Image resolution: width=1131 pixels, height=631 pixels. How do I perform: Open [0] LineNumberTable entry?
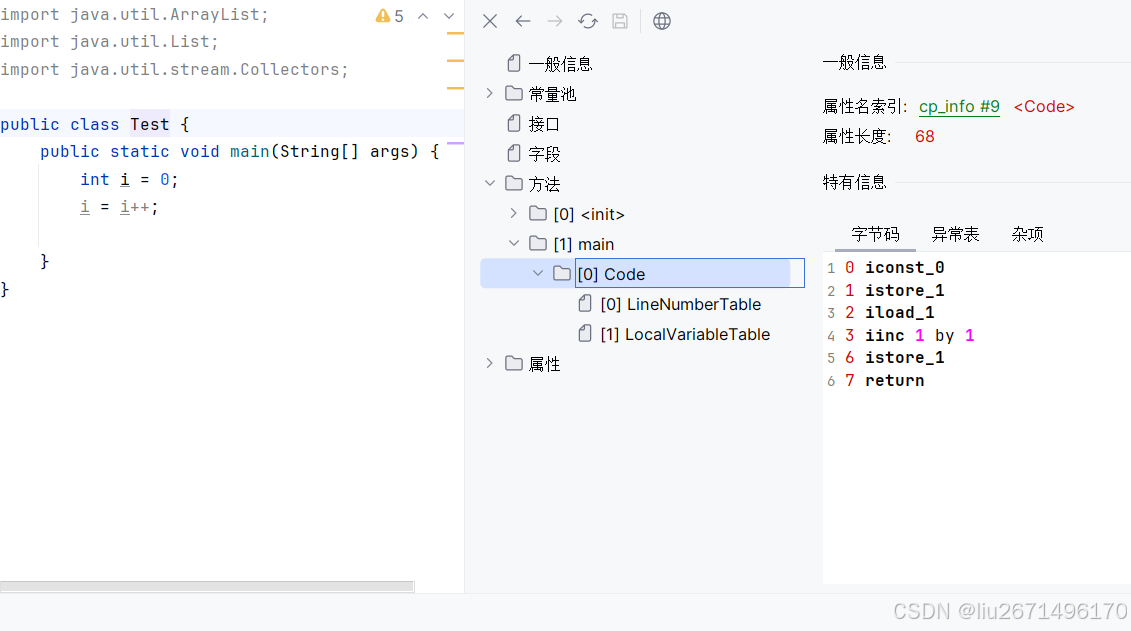pyautogui.click(x=680, y=304)
